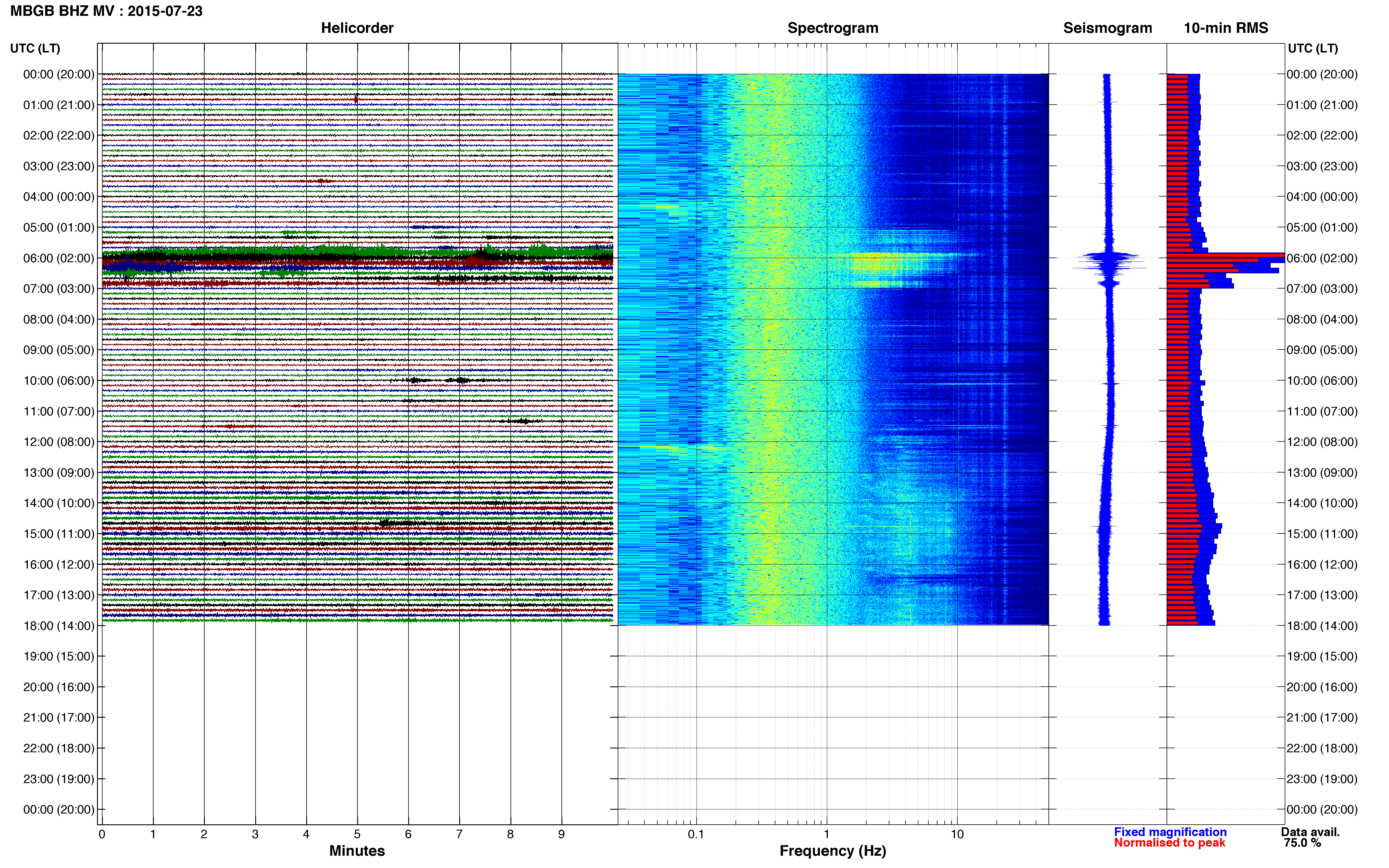The height and width of the screenshot is (868, 1389).
Task: Click the right '07:00 (03:00)' time label
Action: click(x=1322, y=288)
